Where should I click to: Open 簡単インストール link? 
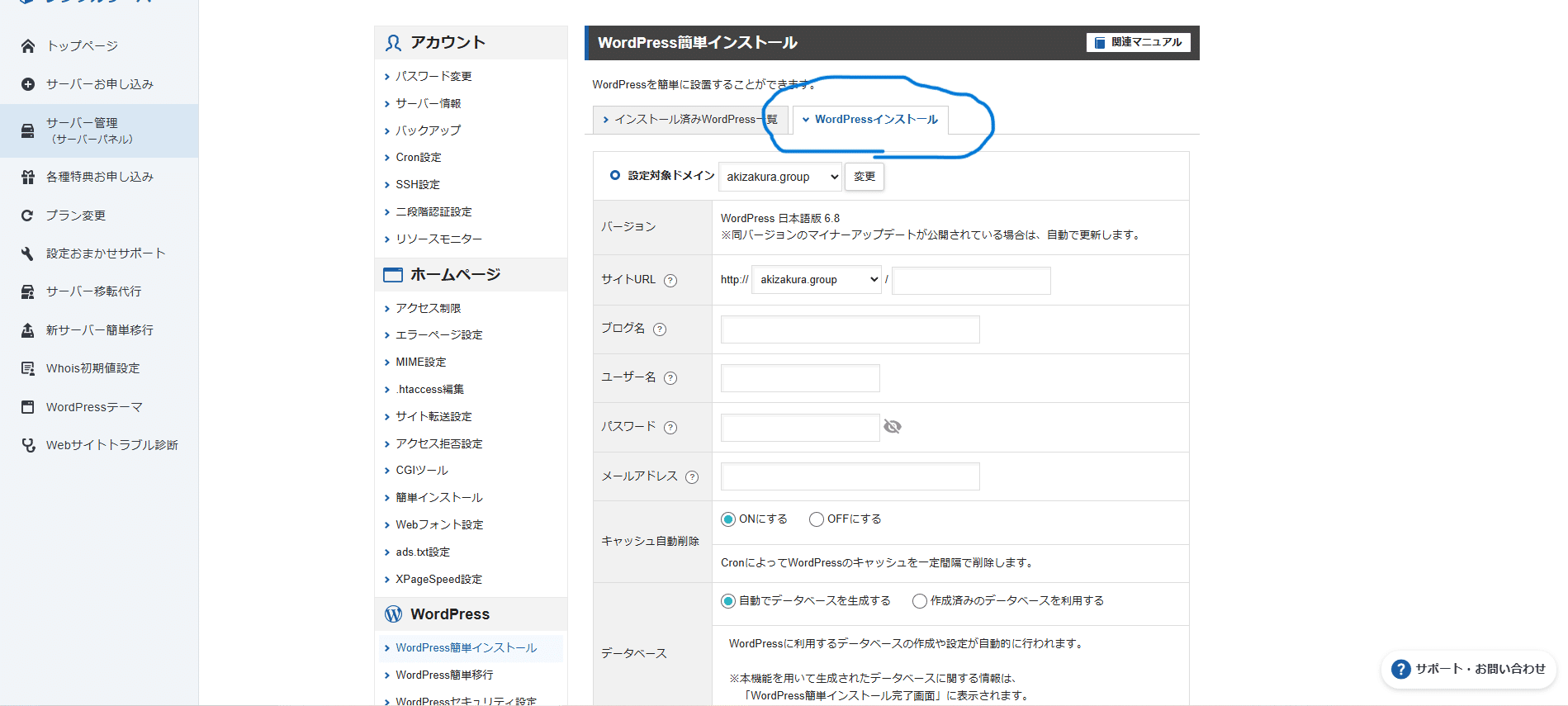point(439,498)
